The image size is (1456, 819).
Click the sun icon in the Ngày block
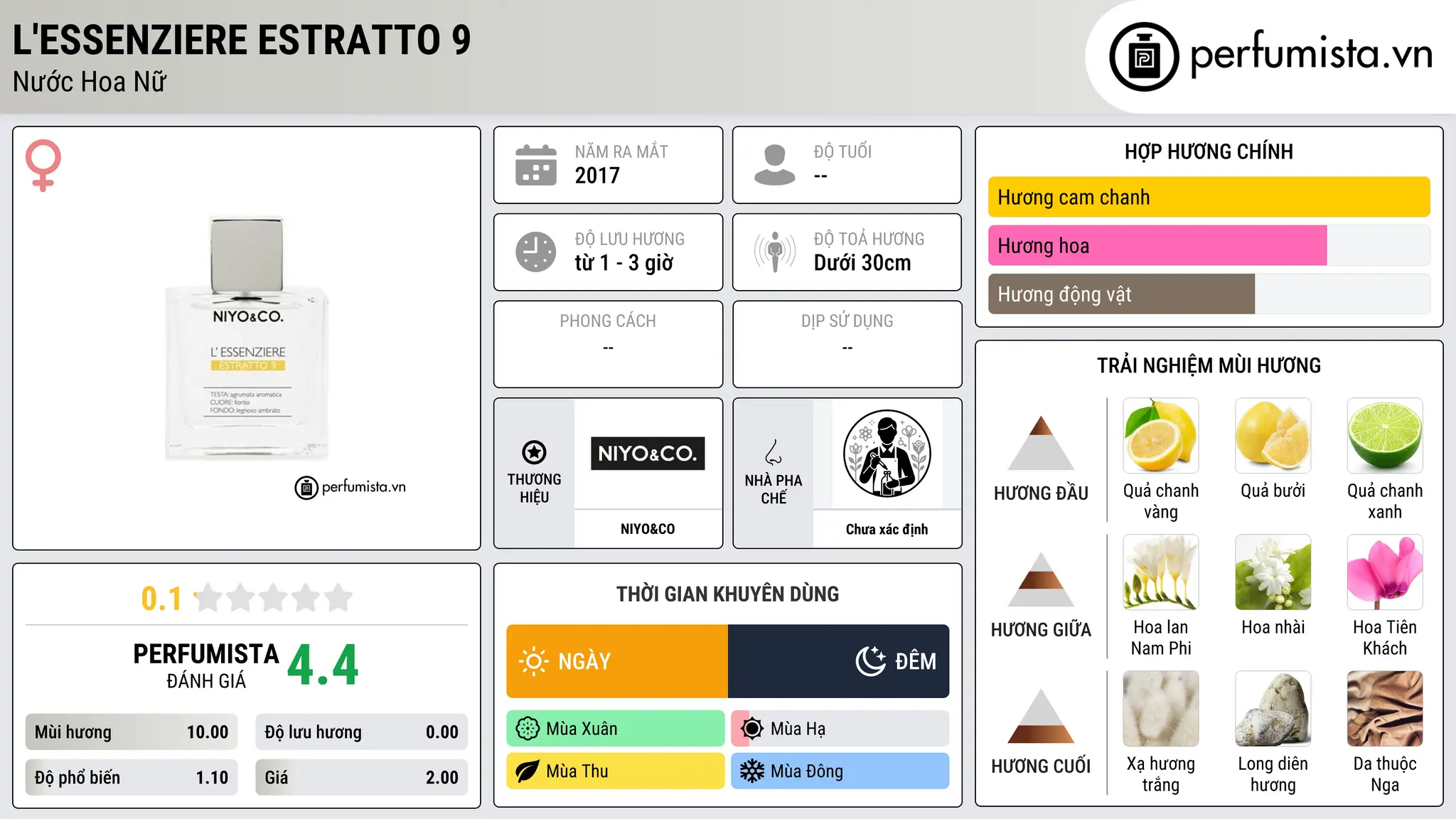534,661
